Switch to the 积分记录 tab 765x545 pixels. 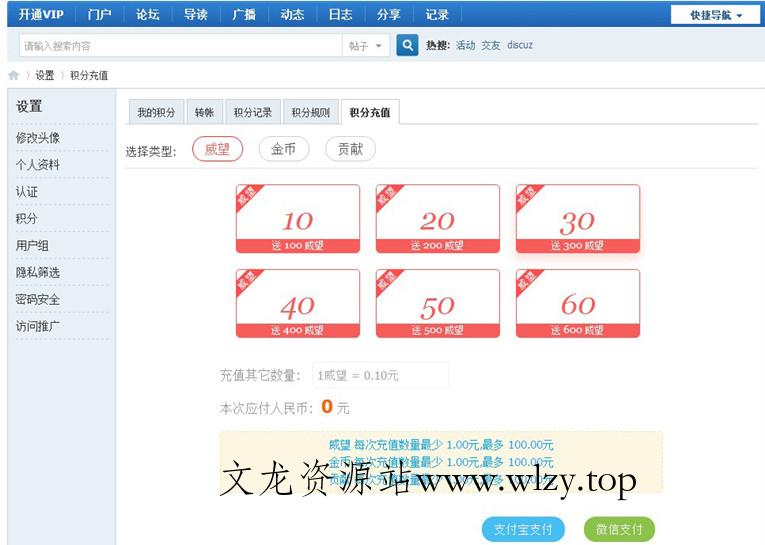click(252, 112)
